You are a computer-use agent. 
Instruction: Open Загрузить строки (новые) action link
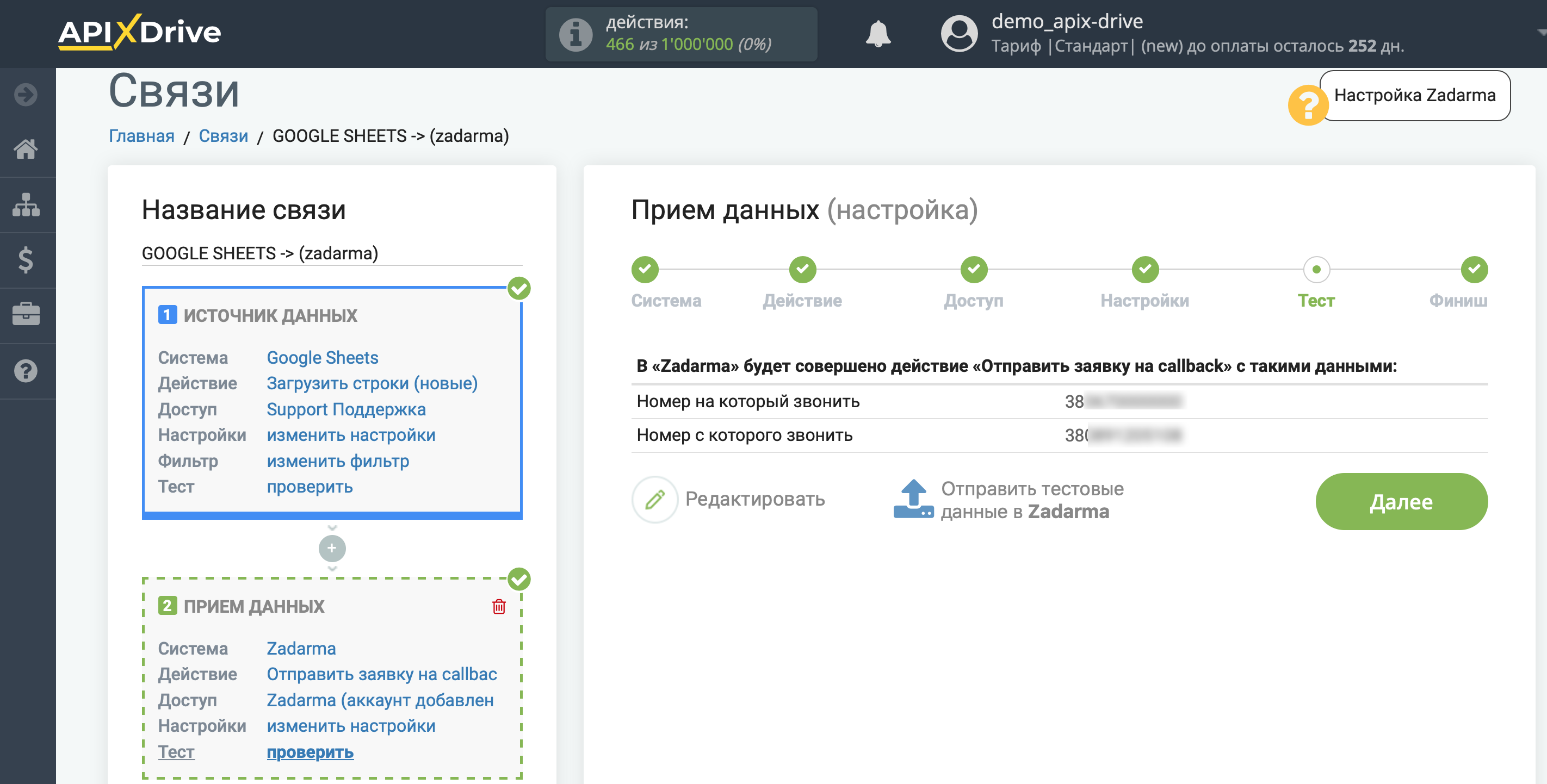373,384
